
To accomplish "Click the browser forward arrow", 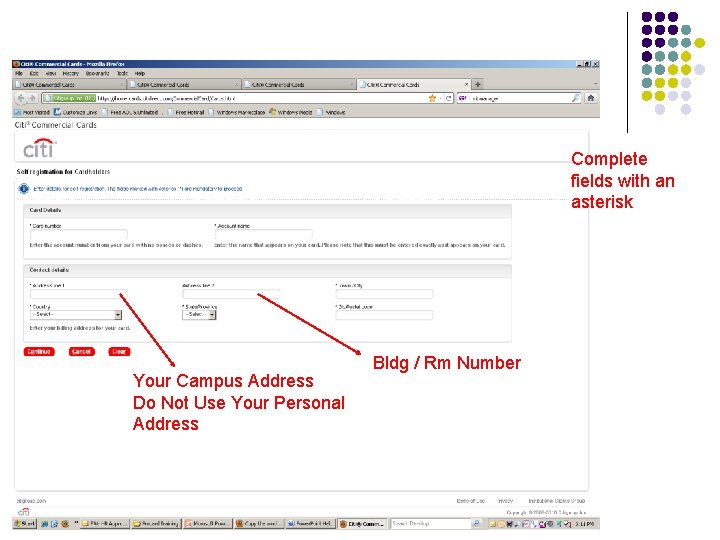I will [x=32, y=98].
